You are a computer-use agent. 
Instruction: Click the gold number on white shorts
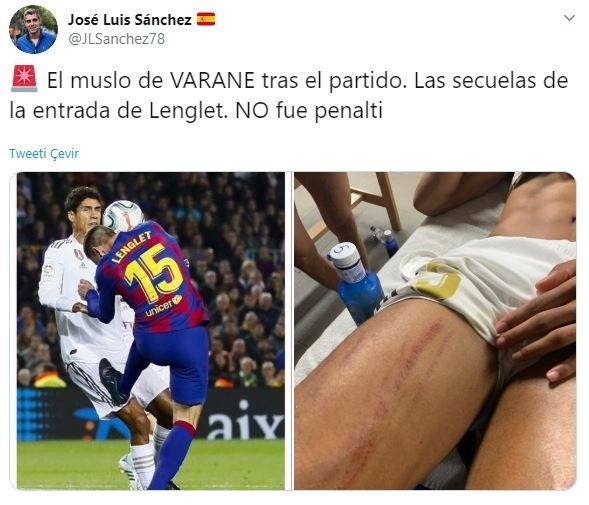point(439,281)
